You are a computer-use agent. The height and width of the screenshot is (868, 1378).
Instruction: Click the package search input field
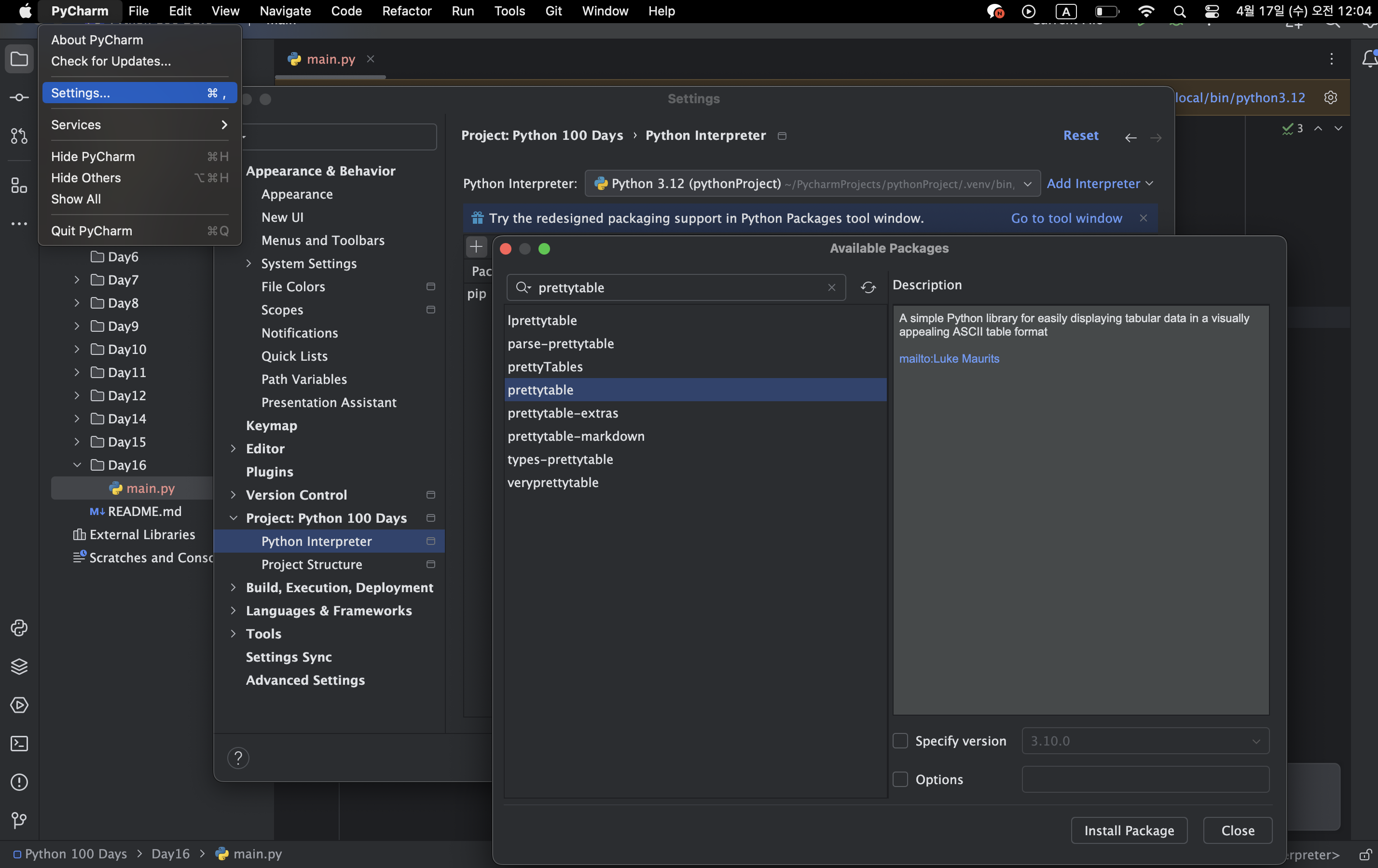(676, 287)
